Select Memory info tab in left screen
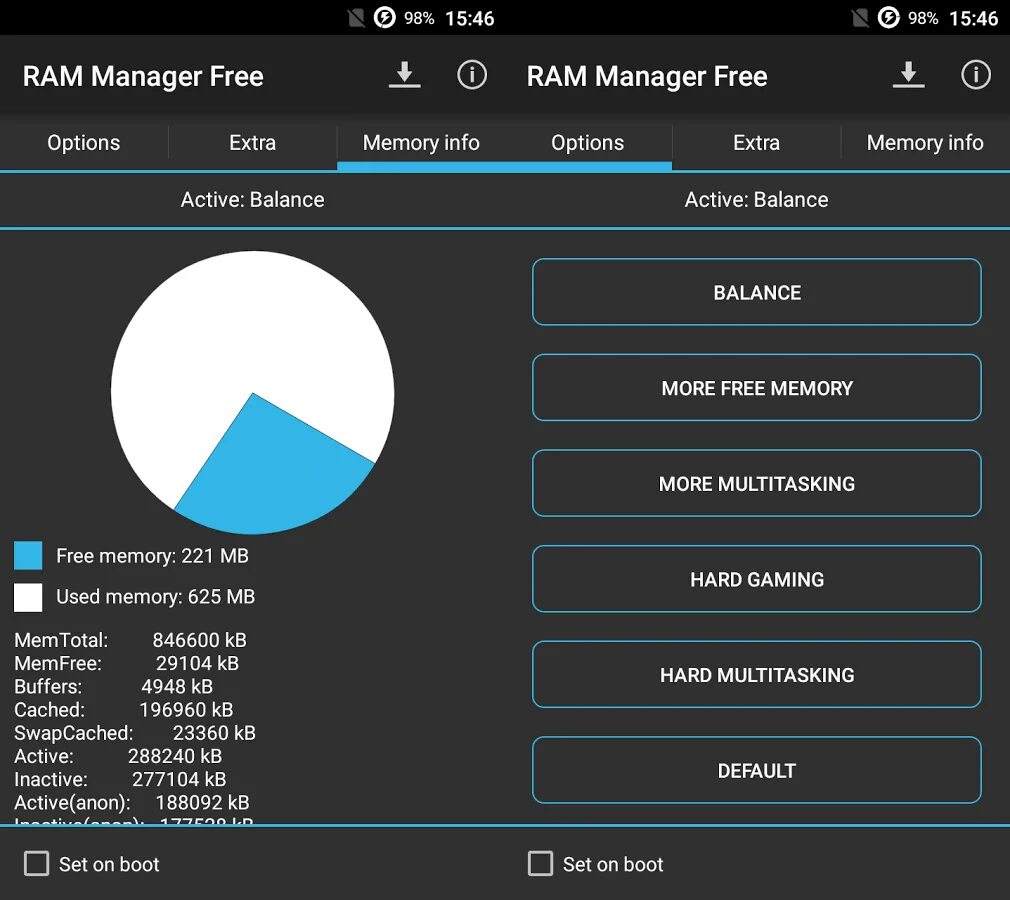This screenshot has height=900, width=1010. coord(421,142)
